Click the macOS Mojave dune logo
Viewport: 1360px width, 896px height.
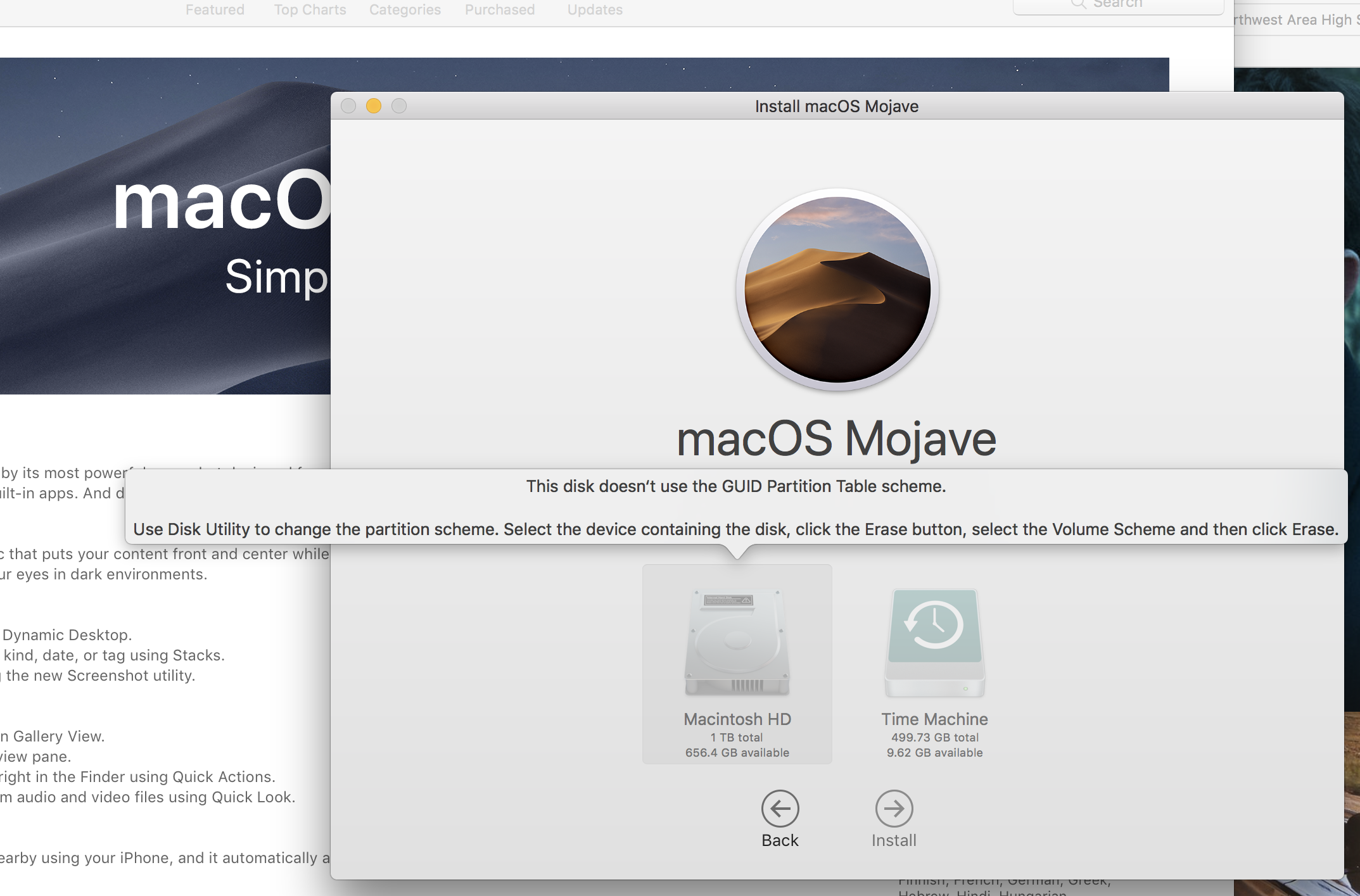837,290
